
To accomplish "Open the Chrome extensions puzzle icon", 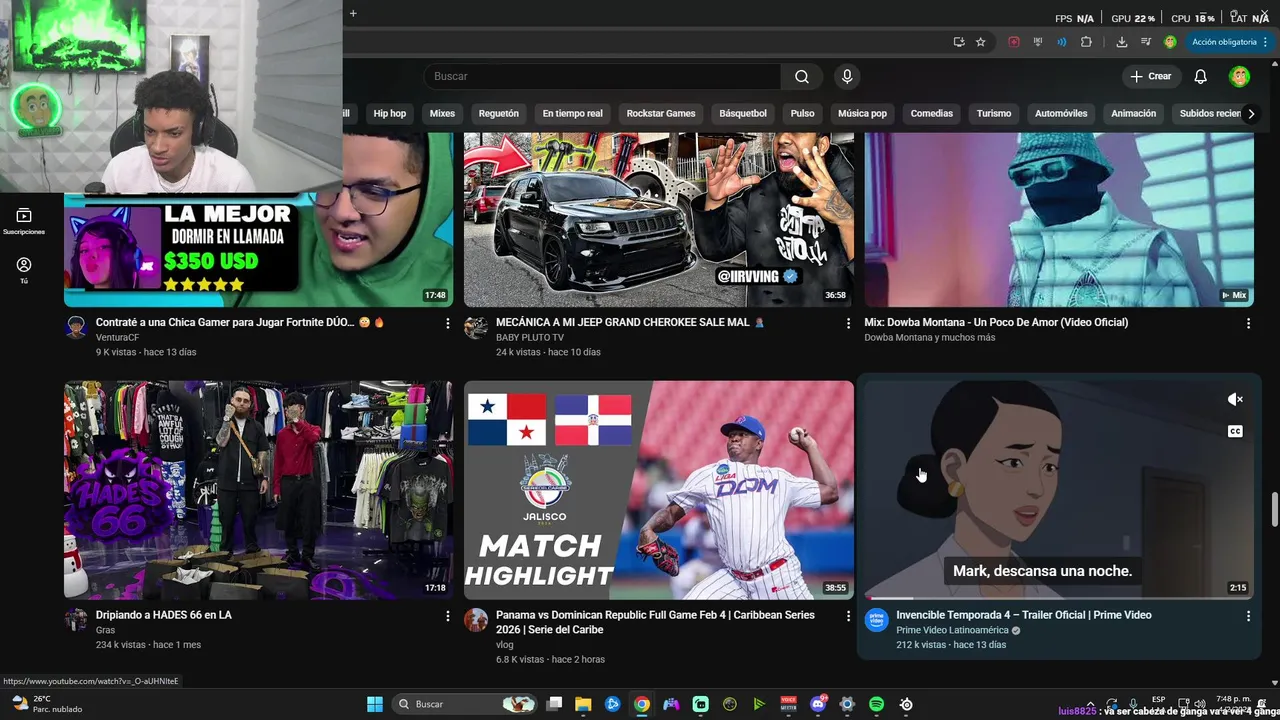I will point(1086,42).
